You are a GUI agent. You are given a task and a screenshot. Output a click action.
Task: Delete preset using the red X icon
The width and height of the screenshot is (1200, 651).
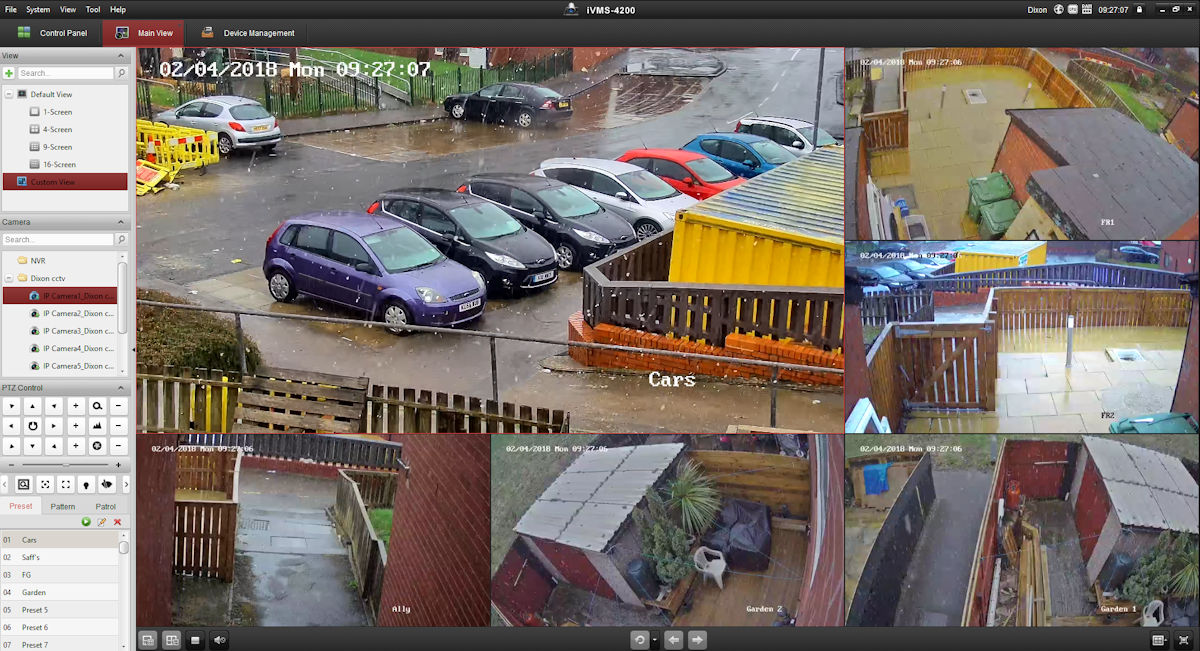pos(117,522)
